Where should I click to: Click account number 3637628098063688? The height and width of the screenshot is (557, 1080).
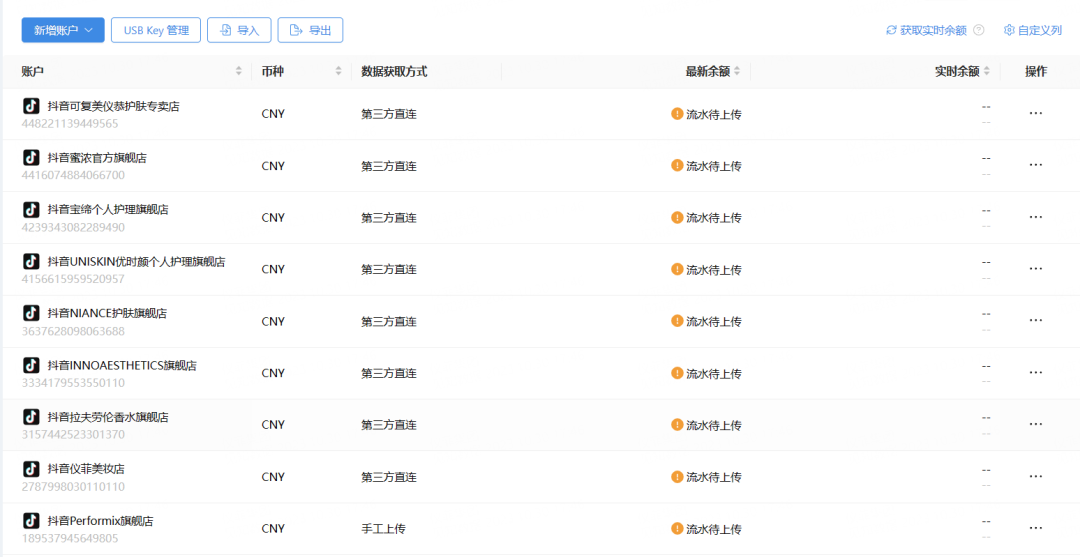74,331
